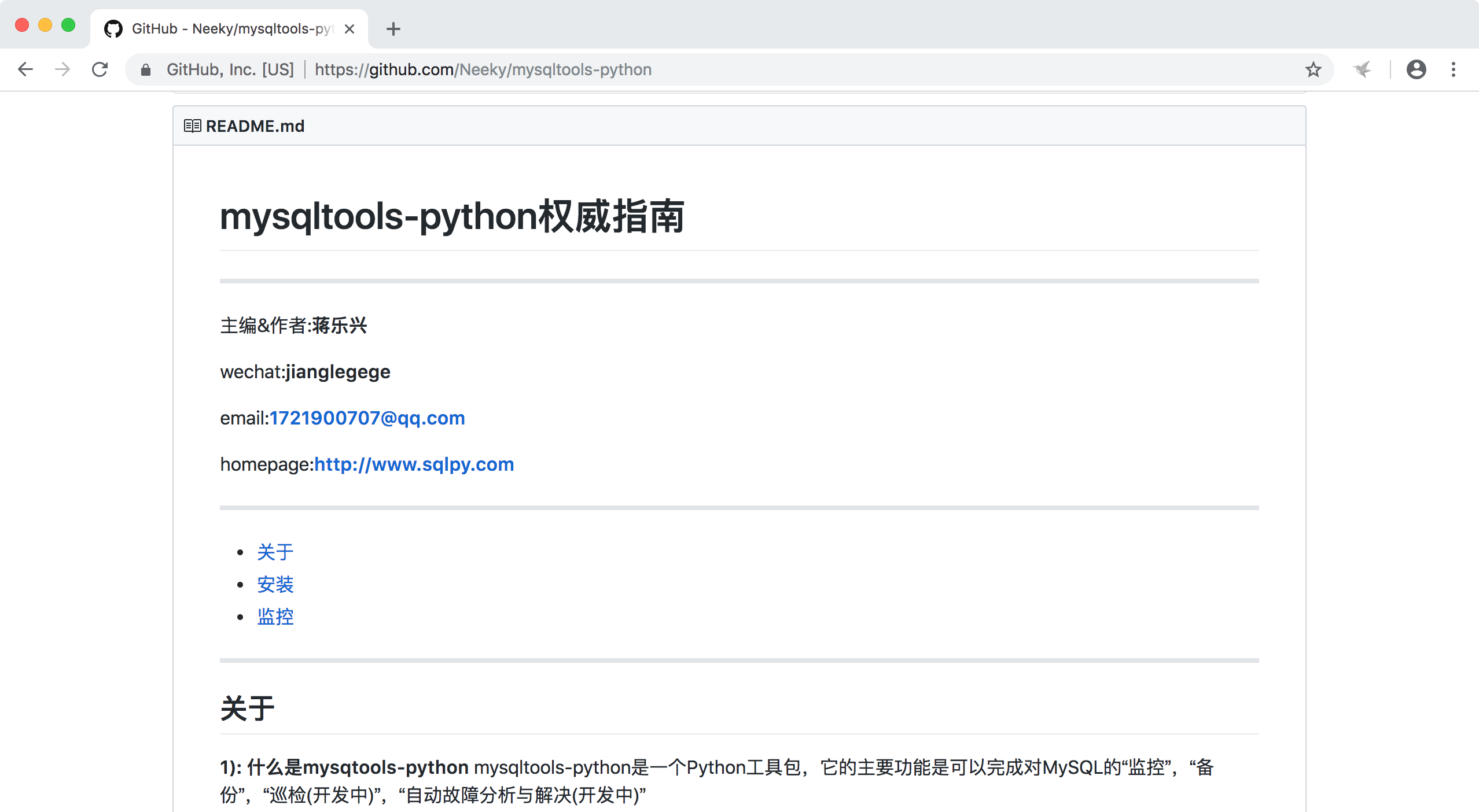Viewport: 1479px width, 812px height.
Task: Bookmark this page with the star icon
Action: (x=1313, y=69)
